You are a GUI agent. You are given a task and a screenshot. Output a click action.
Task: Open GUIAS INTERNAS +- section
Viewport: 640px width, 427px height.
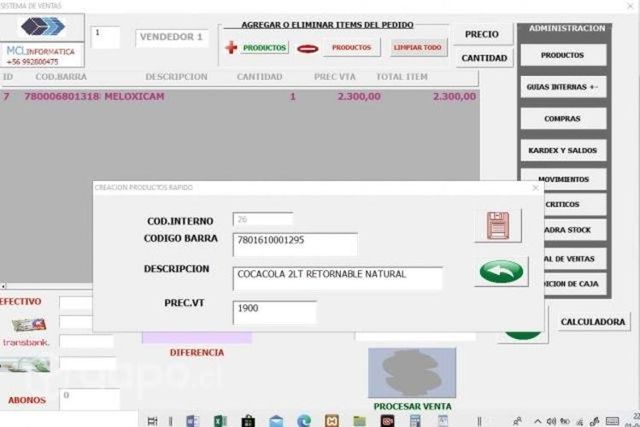click(563, 87)
